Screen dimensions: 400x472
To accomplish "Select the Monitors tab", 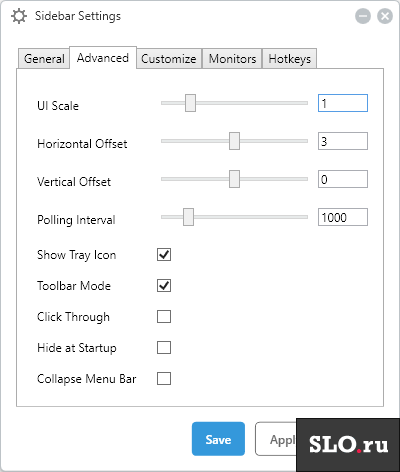I will 232,59.
